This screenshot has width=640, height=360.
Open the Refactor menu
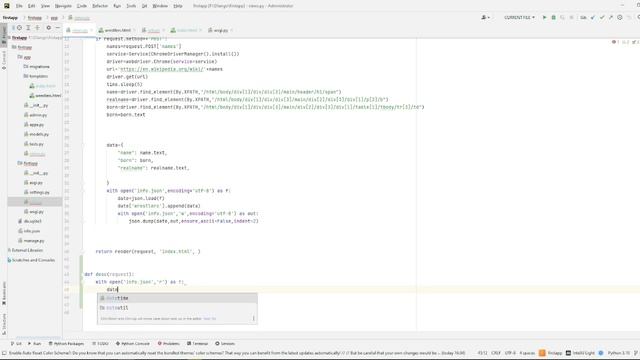click(100, 6)
